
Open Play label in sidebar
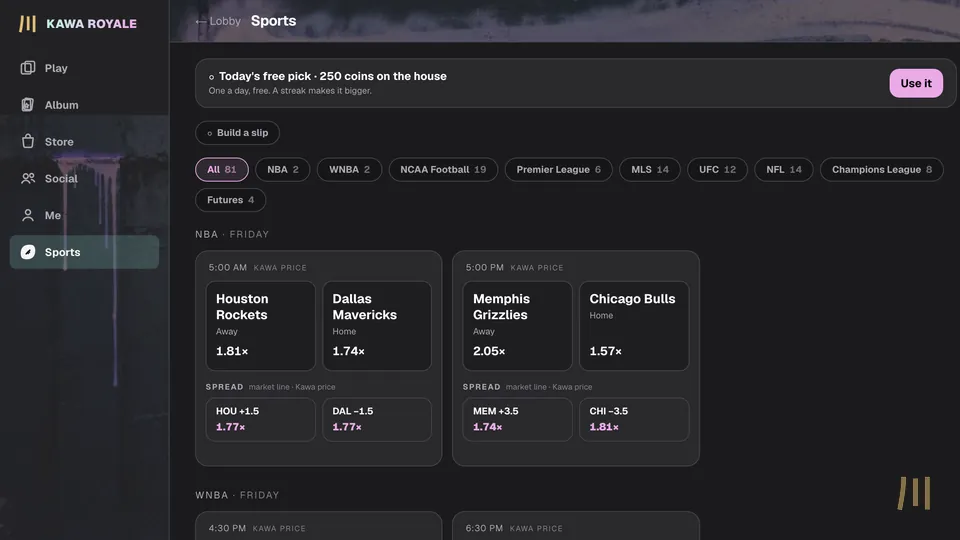click(x=56, y=68)
